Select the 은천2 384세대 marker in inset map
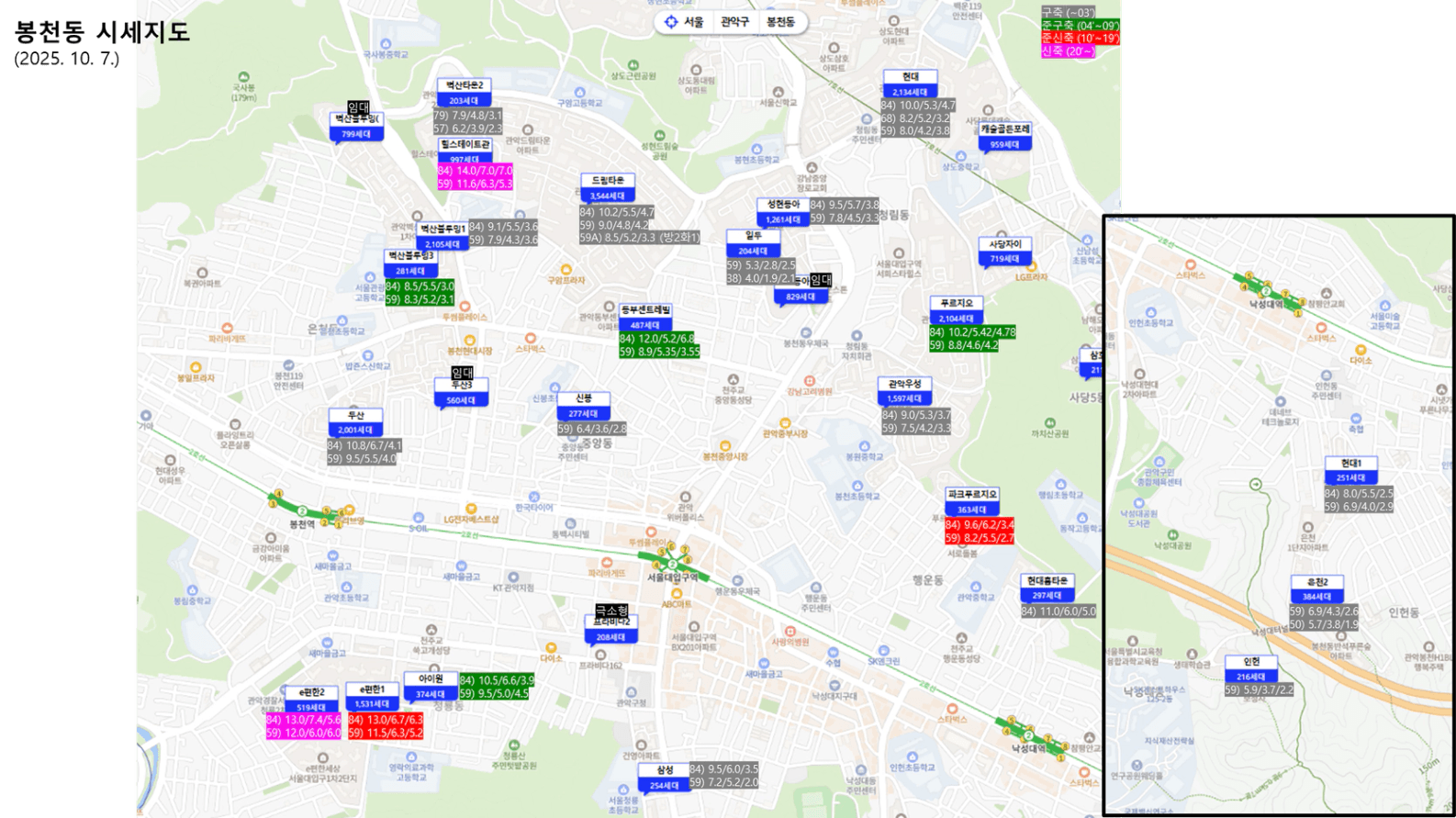 pos(1316,588)
